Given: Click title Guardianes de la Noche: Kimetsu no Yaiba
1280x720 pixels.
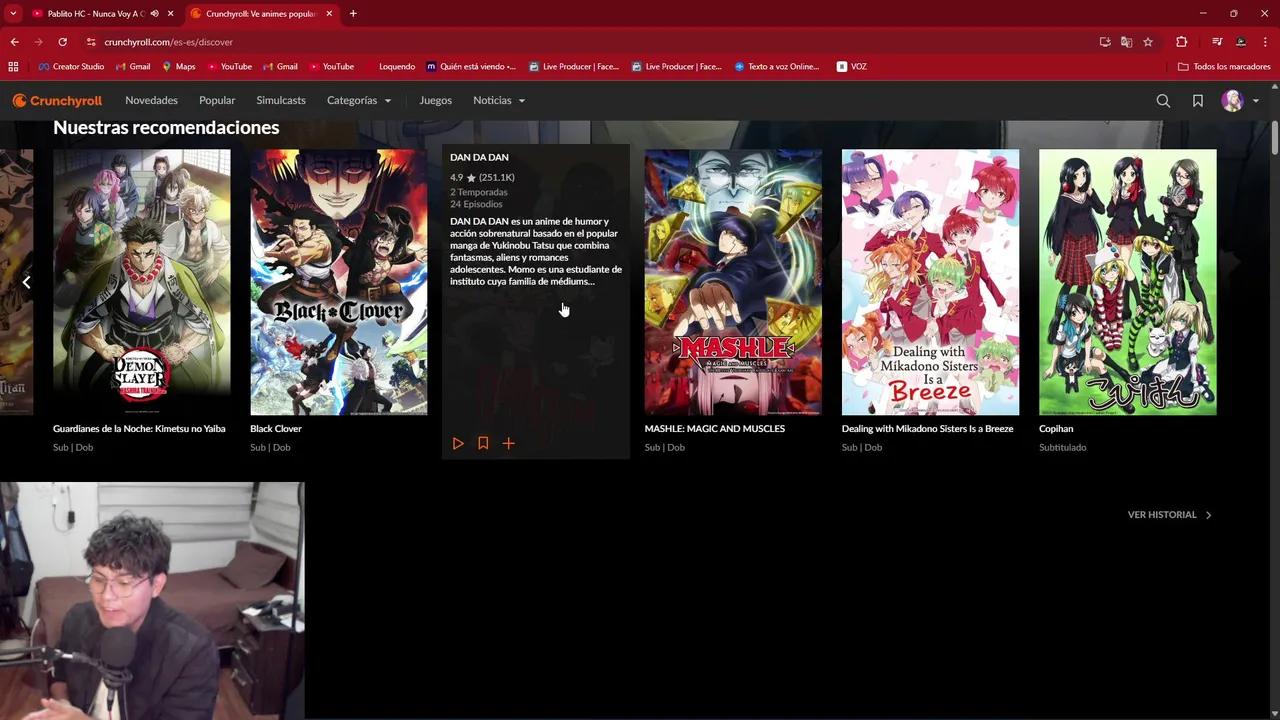Looking at the screenshot, I should (x=139, y=428).
